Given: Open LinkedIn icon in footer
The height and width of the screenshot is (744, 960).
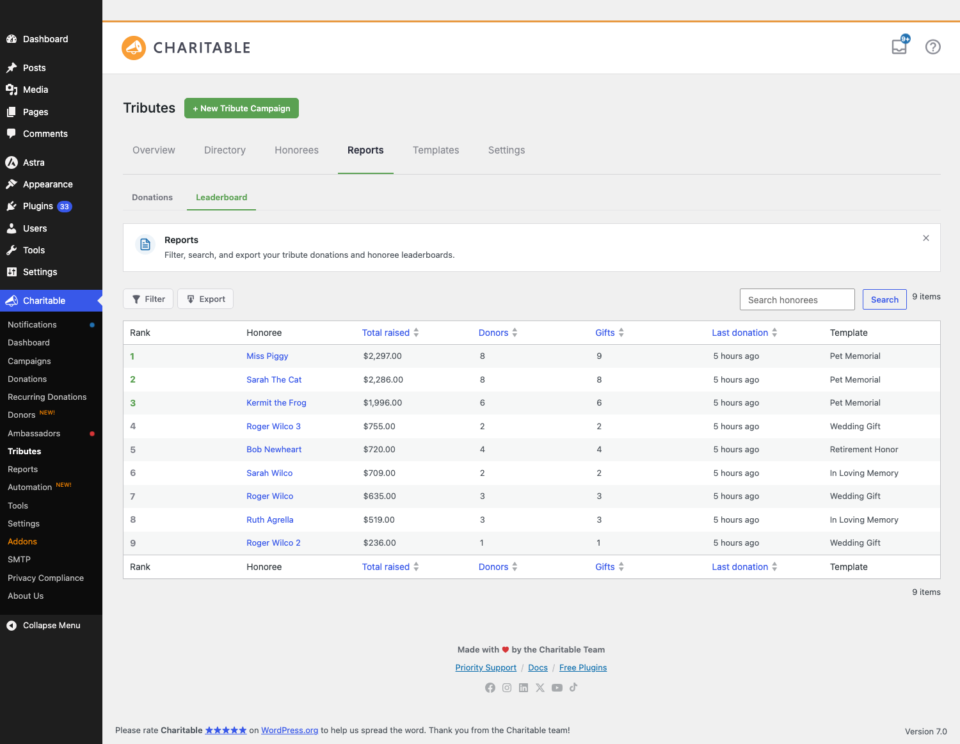Looking at the screenshot, I should pos(523,688).
